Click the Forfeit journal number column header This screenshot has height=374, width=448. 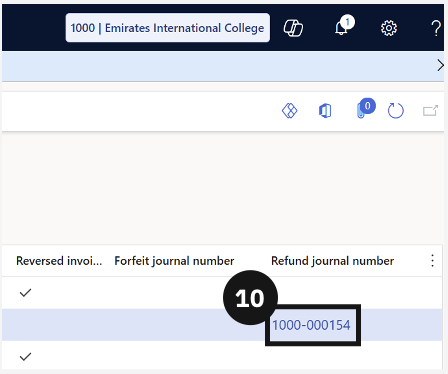(174, 261)
